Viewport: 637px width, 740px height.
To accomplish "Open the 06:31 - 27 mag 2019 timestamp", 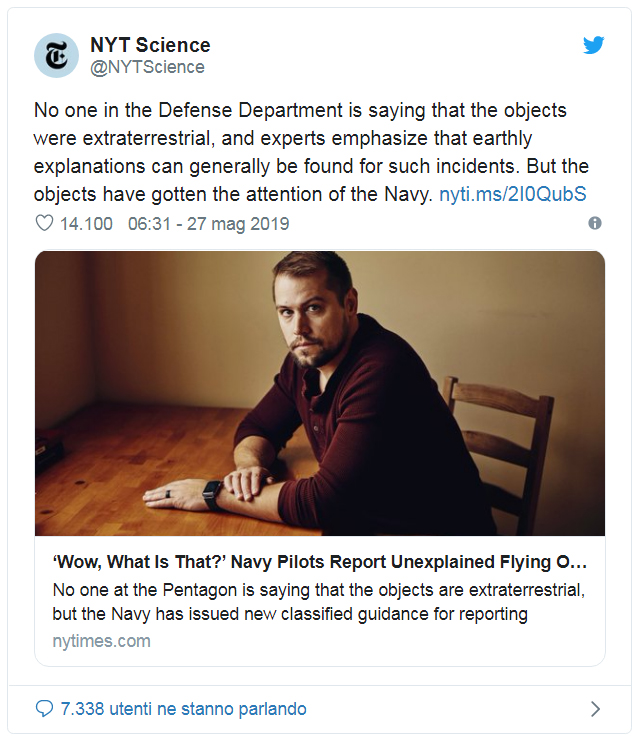I will pyautogui.click(x=209, y=223).
